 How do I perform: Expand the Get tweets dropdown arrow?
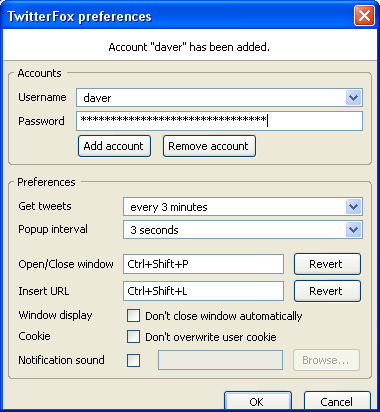(353, 207)
